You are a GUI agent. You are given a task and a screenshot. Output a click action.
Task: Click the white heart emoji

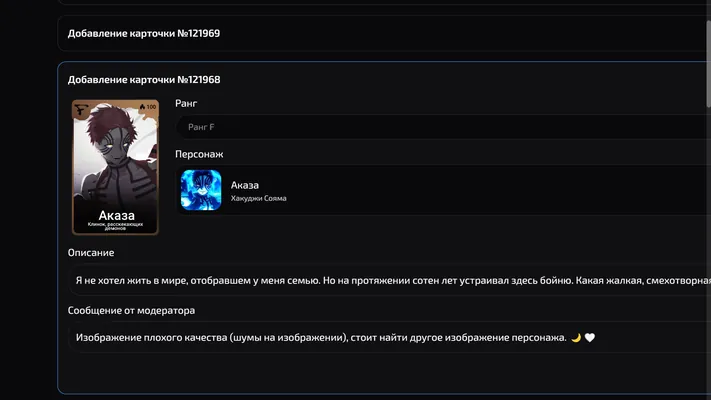pos(589,337)
